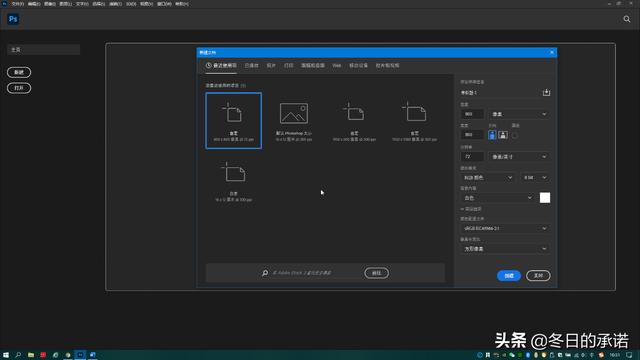The image size is (640, 360).
Task: Select custom preset right of Default Photoshop Size
Action: pyautogui.click(x=354, y=121)
